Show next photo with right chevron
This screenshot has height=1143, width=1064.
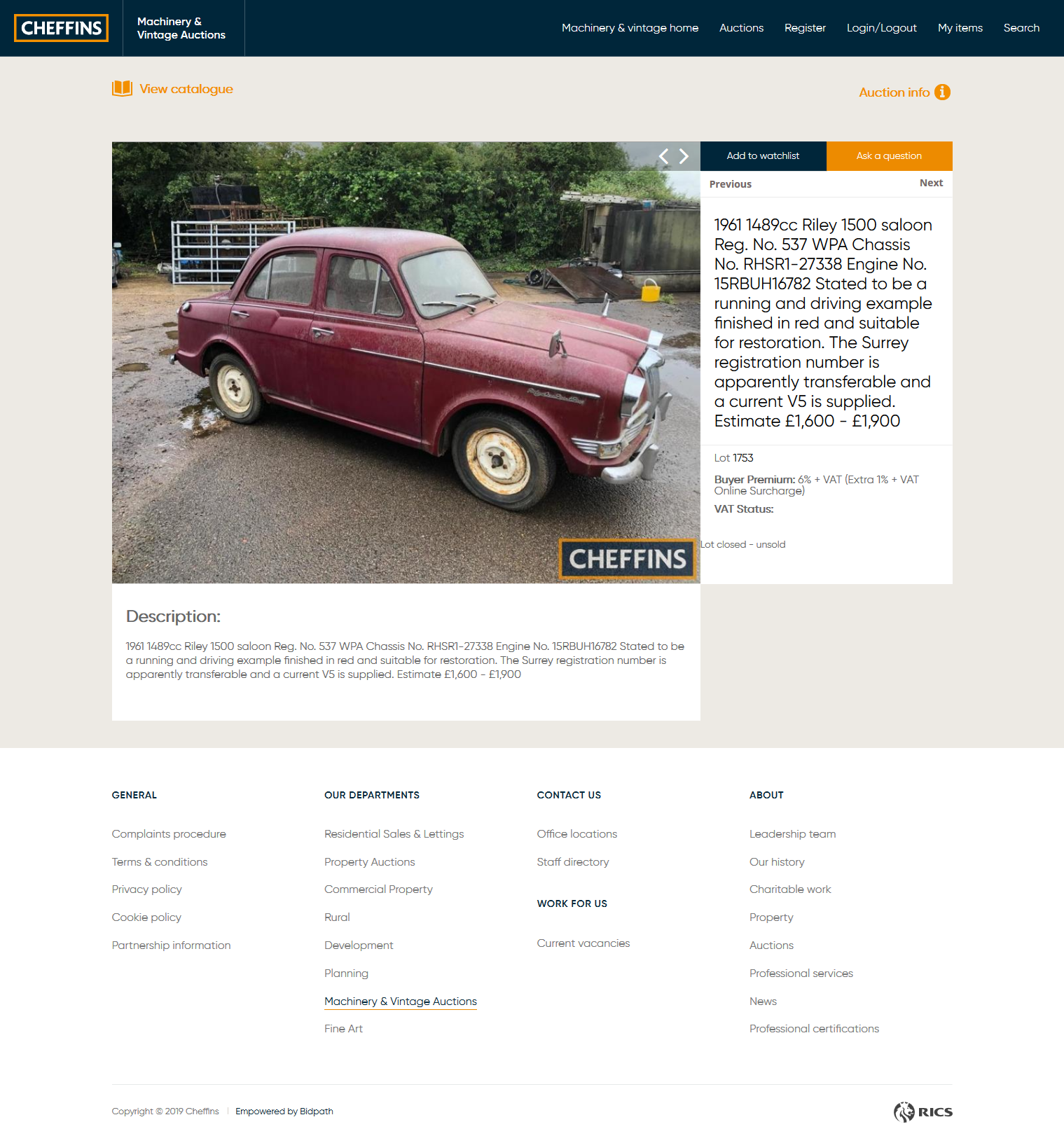[684, 156]
